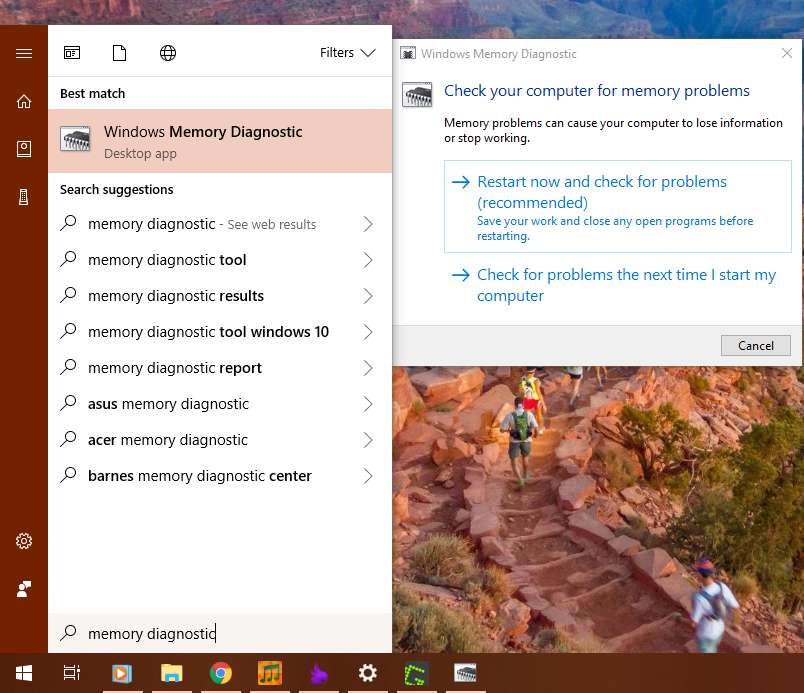This screenshot has height=693, width=804.
Task: Filter search by Apps icon
Action: (72, 53)
